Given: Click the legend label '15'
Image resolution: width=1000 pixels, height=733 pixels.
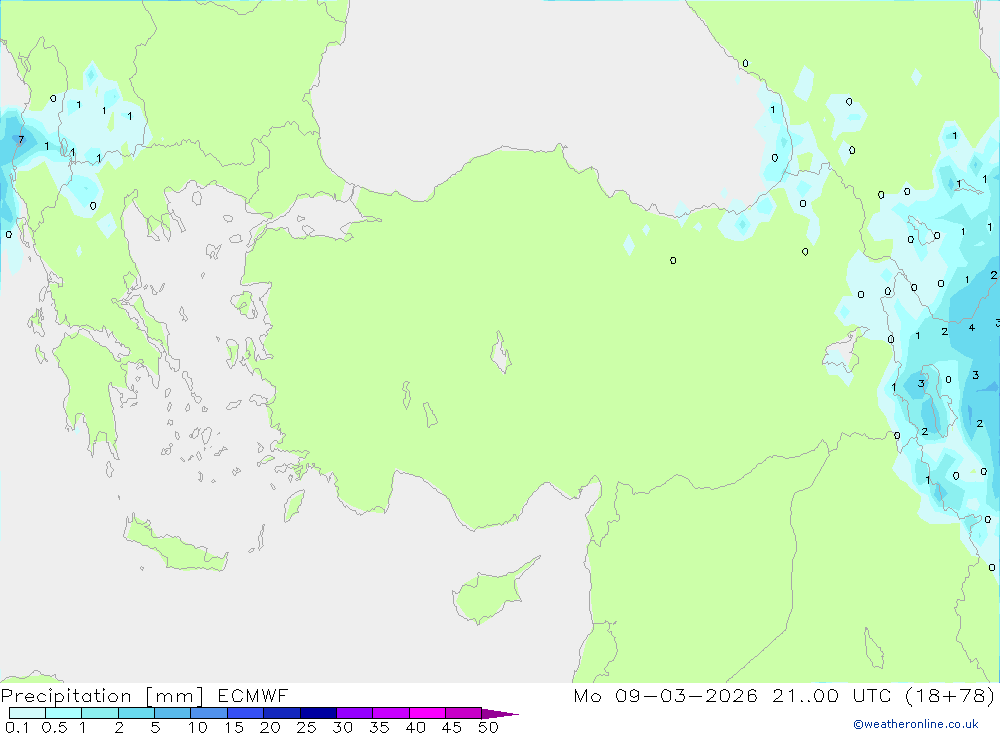Looking at the screenshot, I should pyautogui.click(x=234, y=727).
